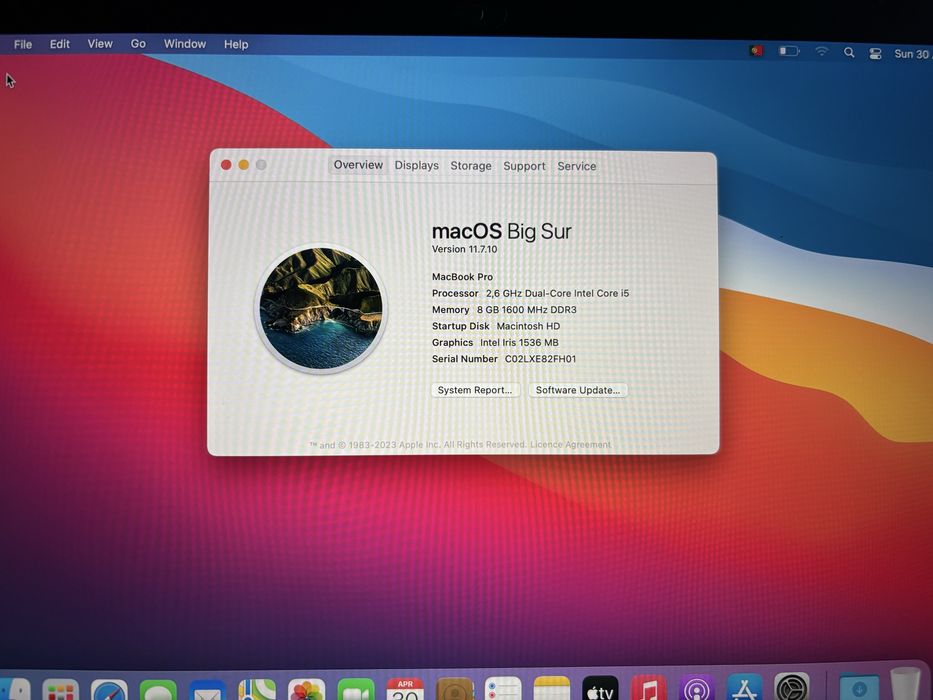Click the graphics value Intel Iris 1536 MB

coord(519,342)
